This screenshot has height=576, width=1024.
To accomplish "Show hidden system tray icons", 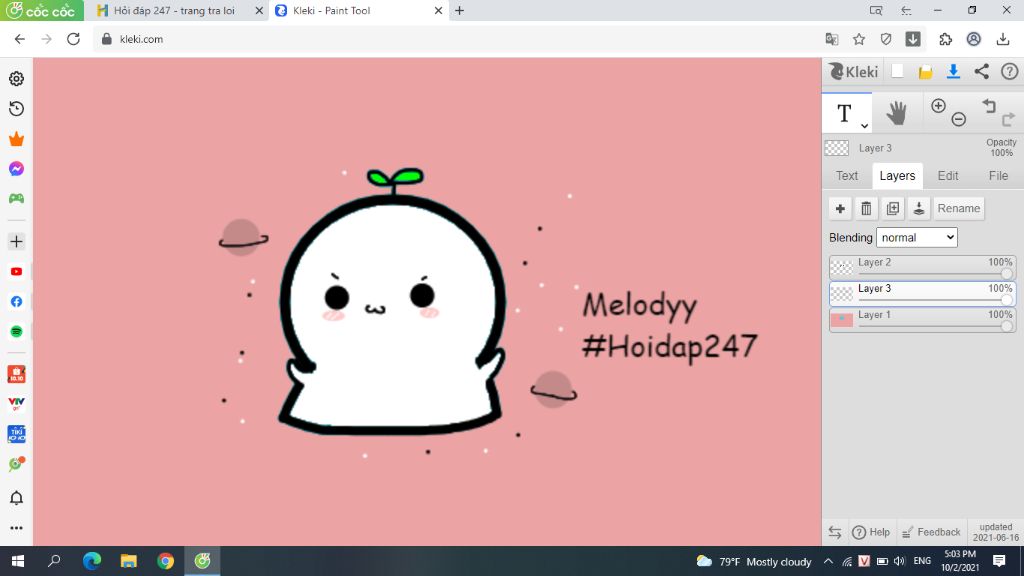I will (x=828, y=561).
